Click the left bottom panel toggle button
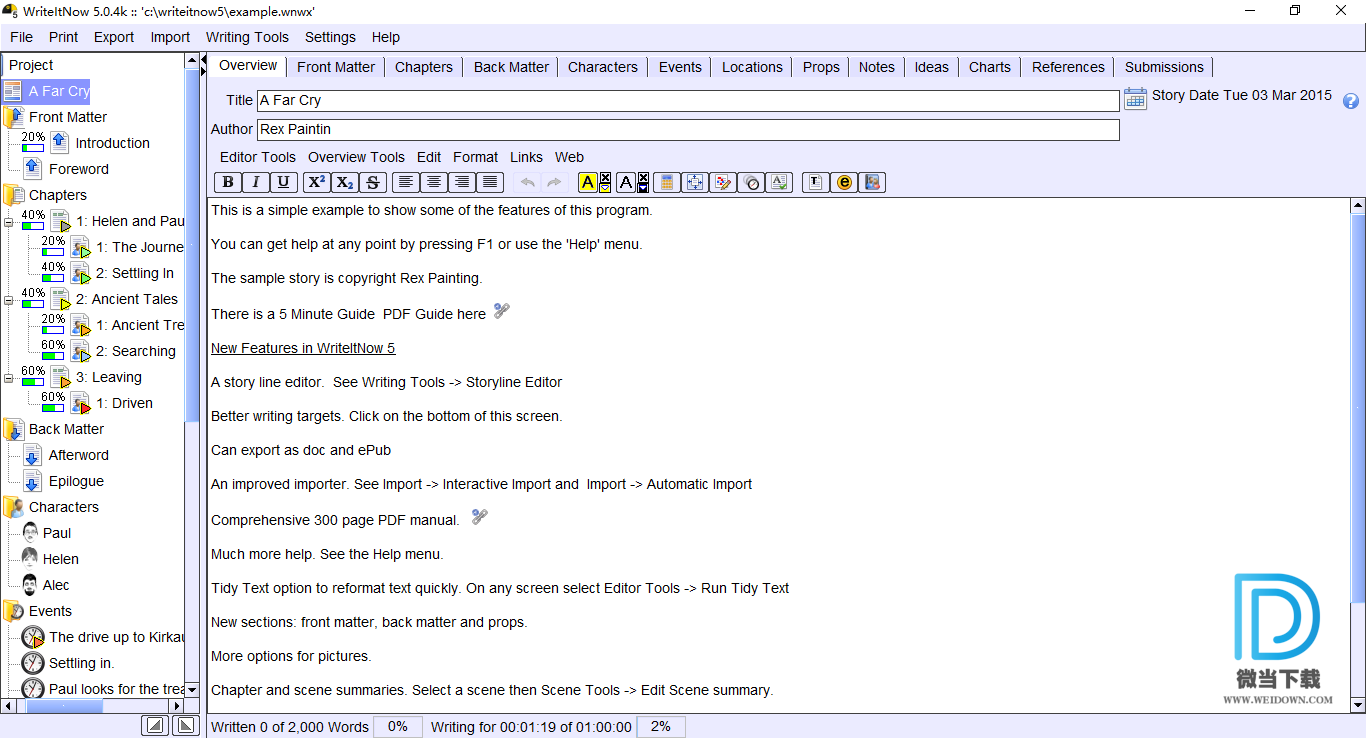Viewport: 1366px width, 738px height. (x=154, y=726)
